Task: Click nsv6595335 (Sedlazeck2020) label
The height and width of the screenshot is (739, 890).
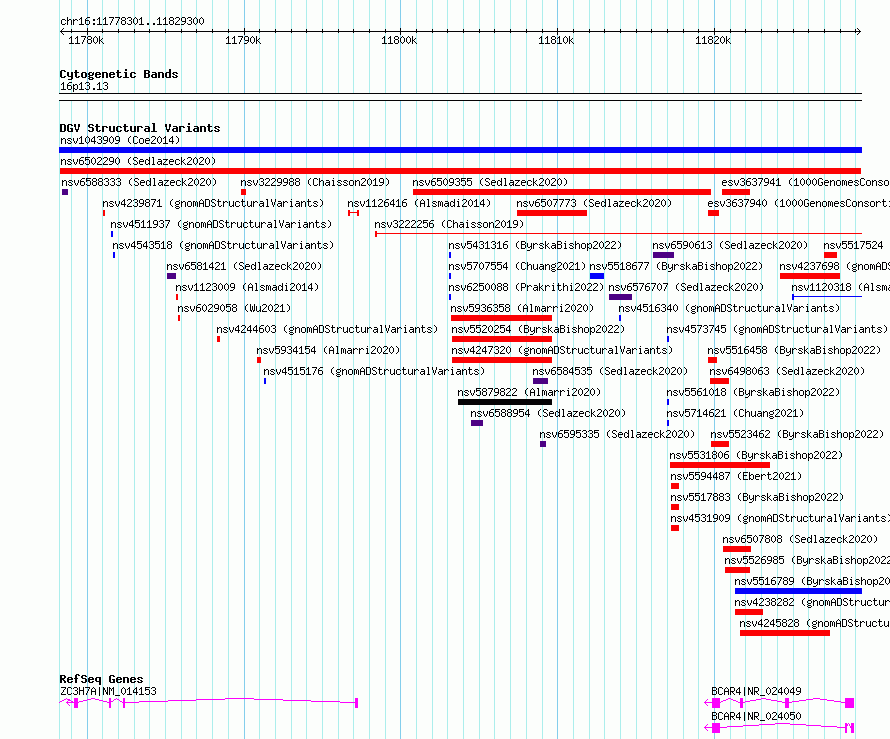Action: tap(617, 434)
